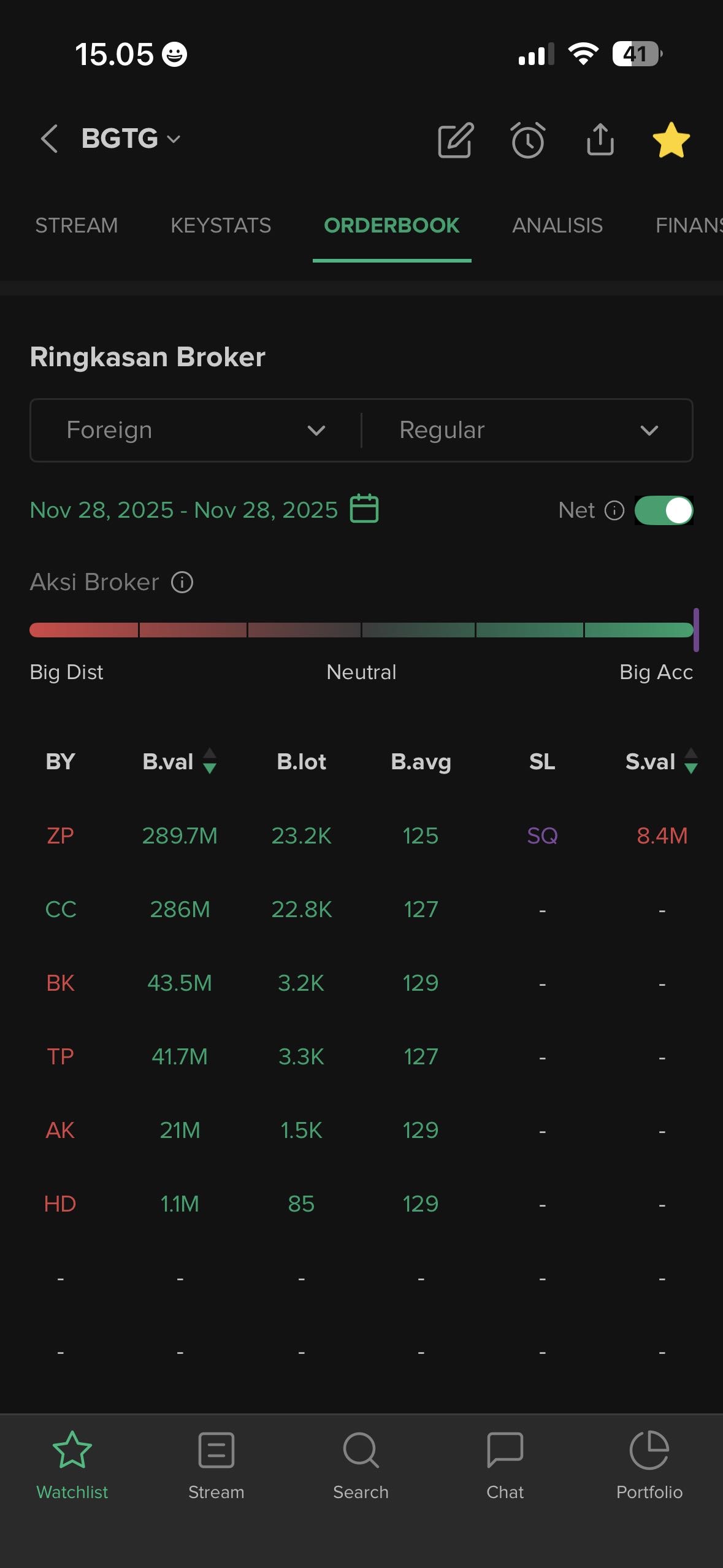Show Aksi Broker info icon
The height and width of the screenshot is (1568, 723).
click(x=182, y=582)
